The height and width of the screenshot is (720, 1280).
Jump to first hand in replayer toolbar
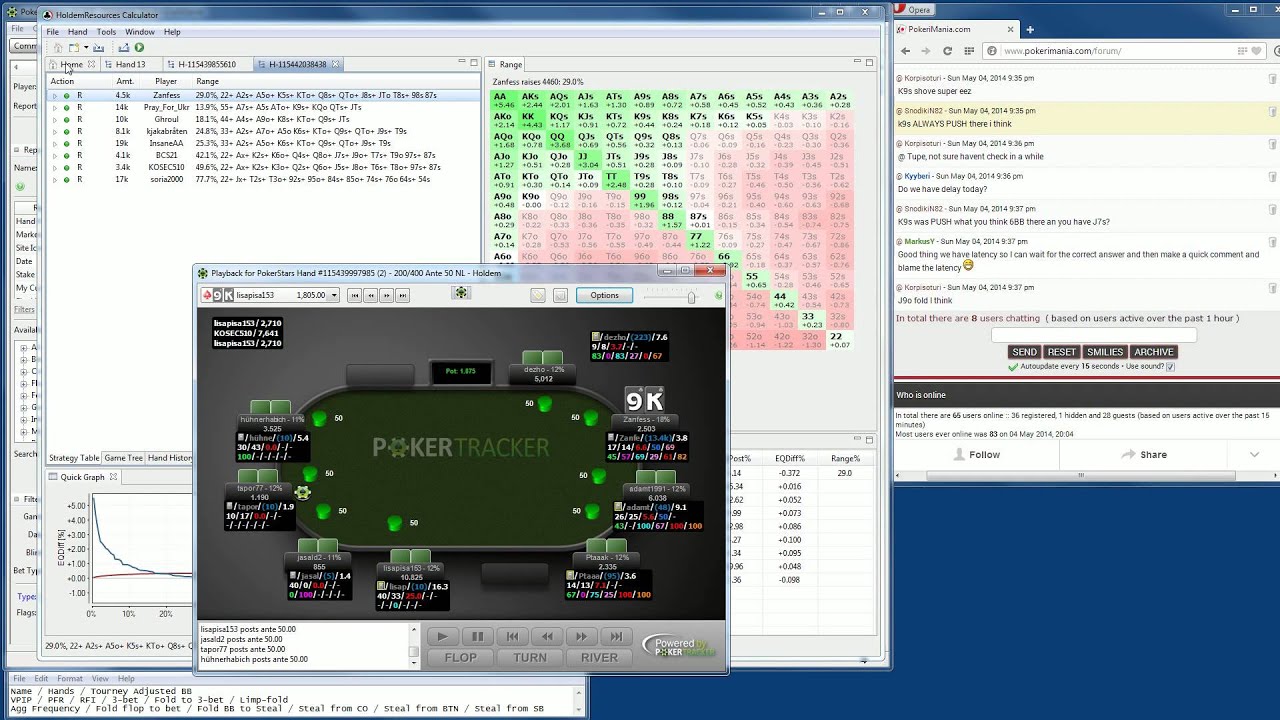click(354, 295)
